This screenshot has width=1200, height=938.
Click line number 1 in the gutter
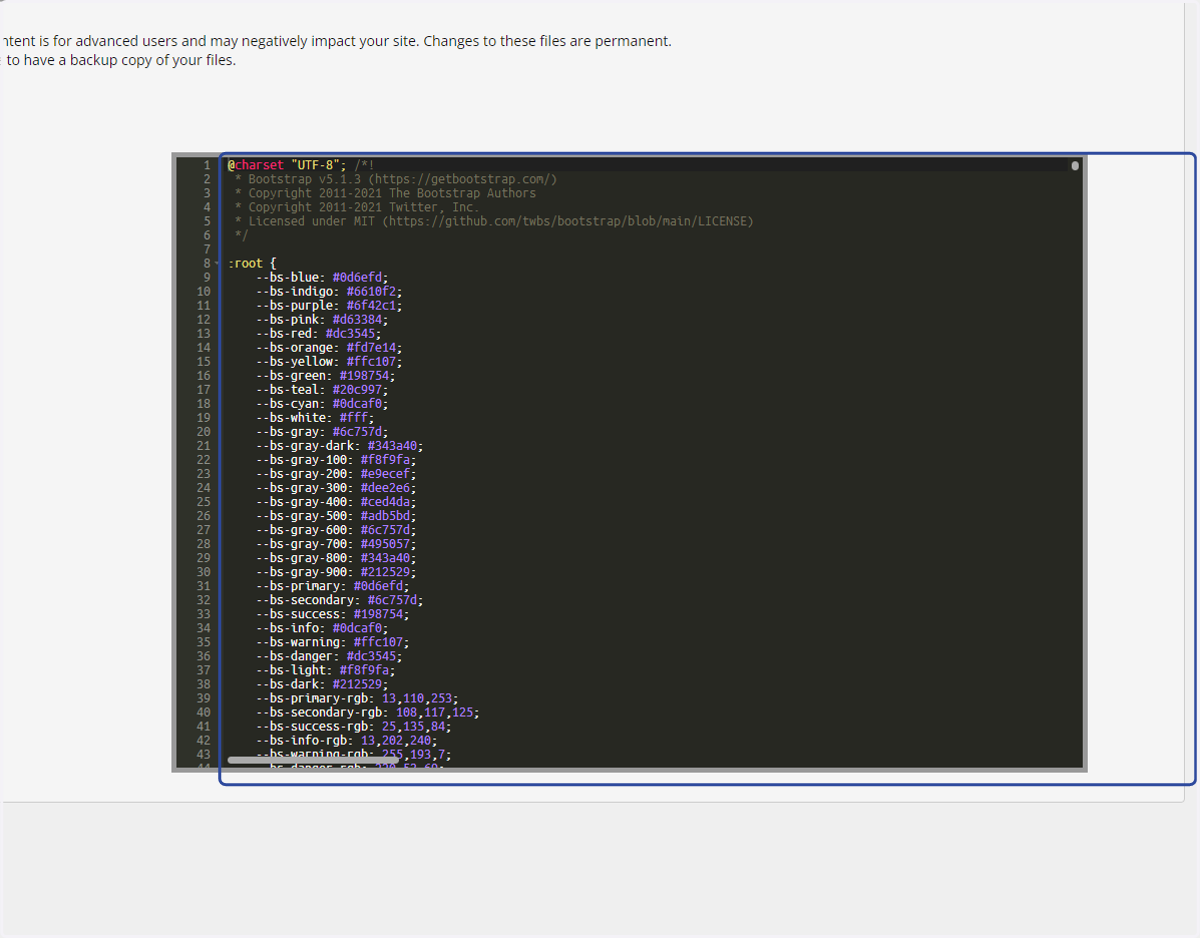(206, 165)
